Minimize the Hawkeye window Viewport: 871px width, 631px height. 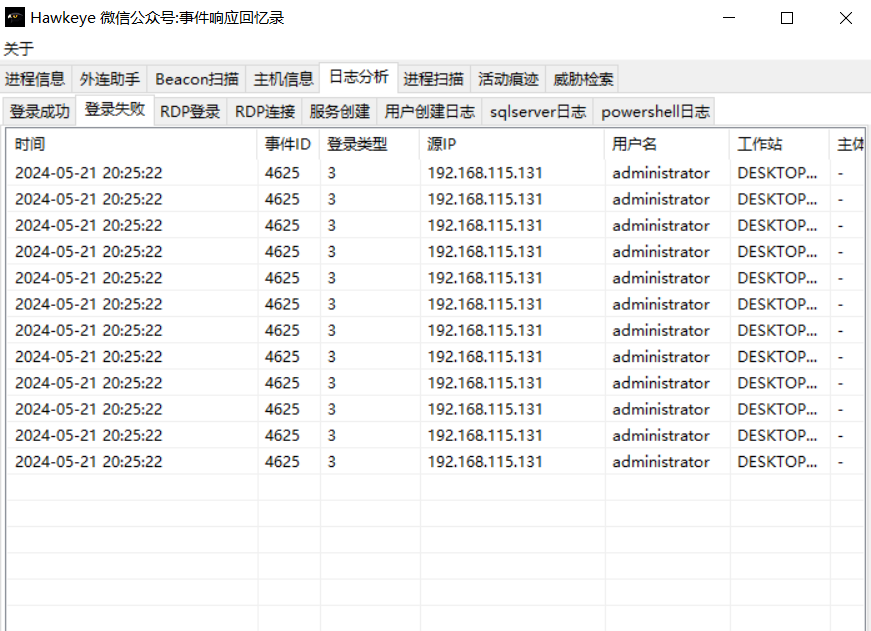tap(729, 18)
